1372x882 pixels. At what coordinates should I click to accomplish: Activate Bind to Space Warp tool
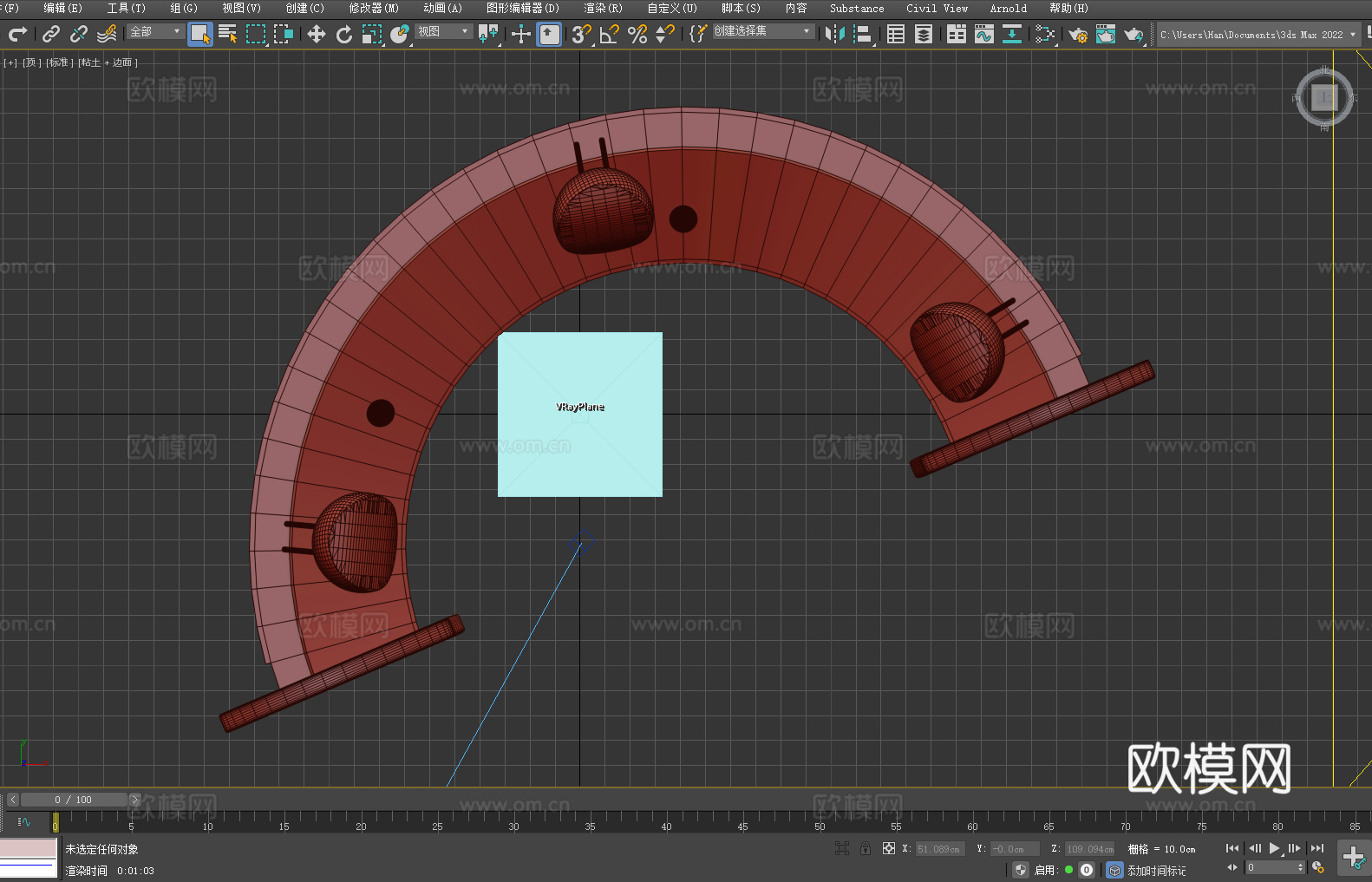click(x=107, y=34)
